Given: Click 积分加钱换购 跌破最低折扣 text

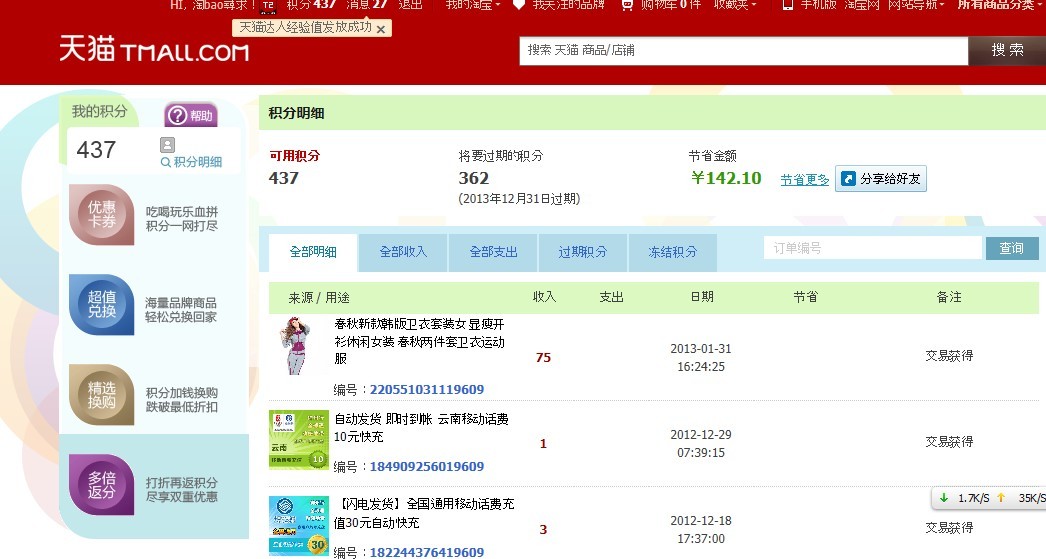Looking at the screenshot, I should click(x=182, y=400).
